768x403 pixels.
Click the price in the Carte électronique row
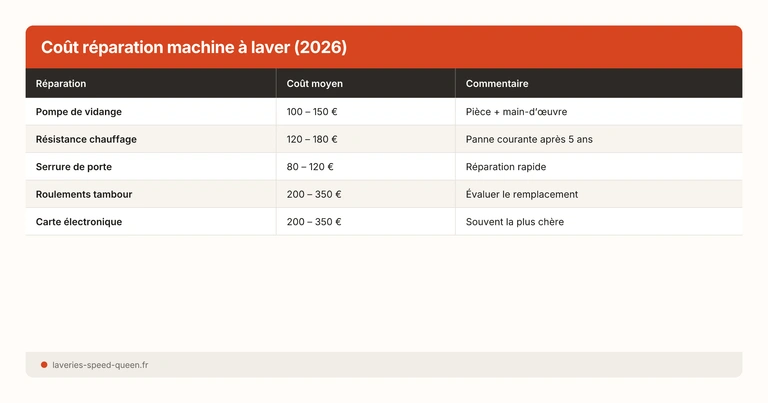[x=314, y=221]
